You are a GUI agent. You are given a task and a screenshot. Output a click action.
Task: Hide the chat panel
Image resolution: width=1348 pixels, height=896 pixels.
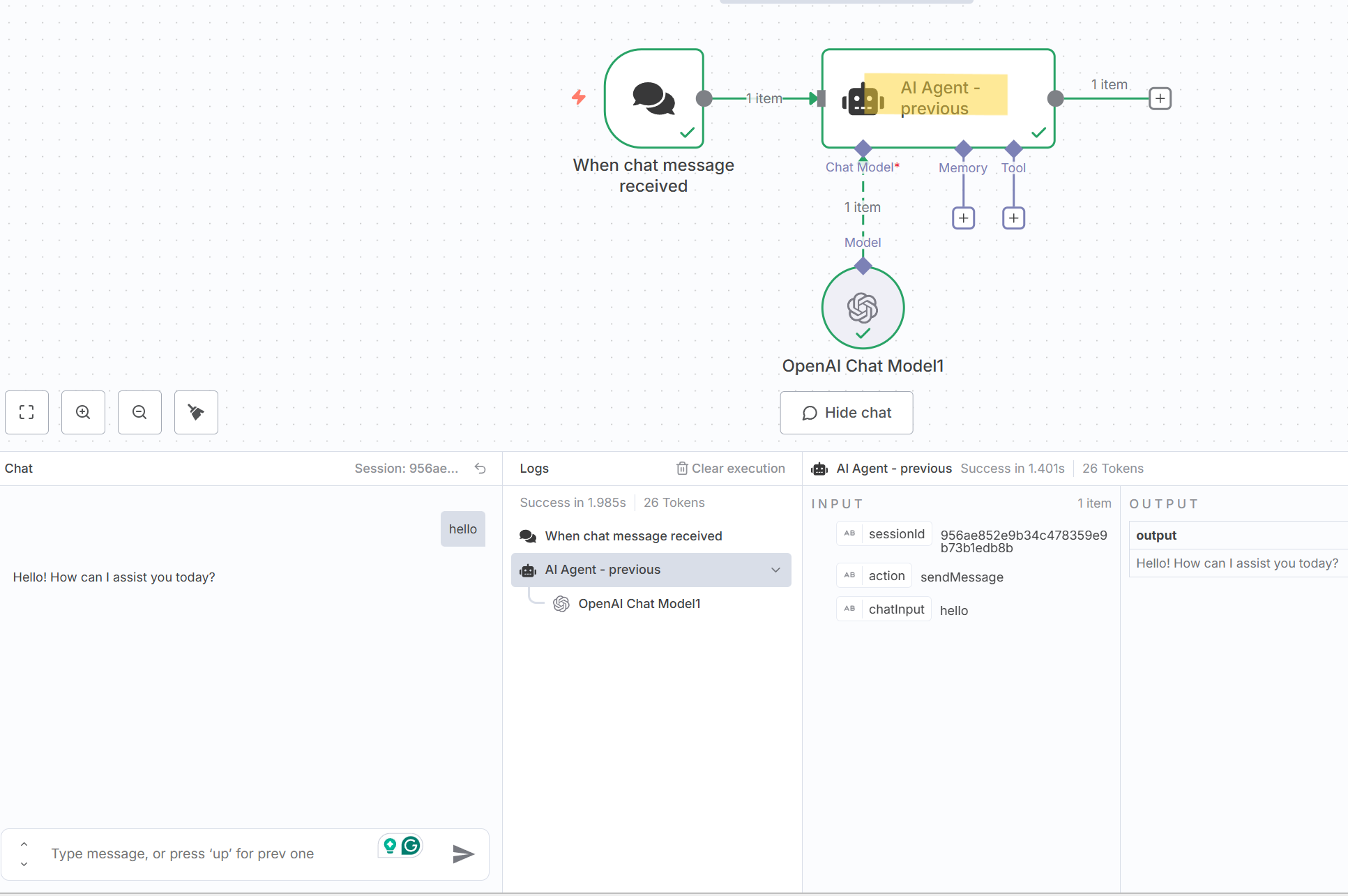[846, 412]
